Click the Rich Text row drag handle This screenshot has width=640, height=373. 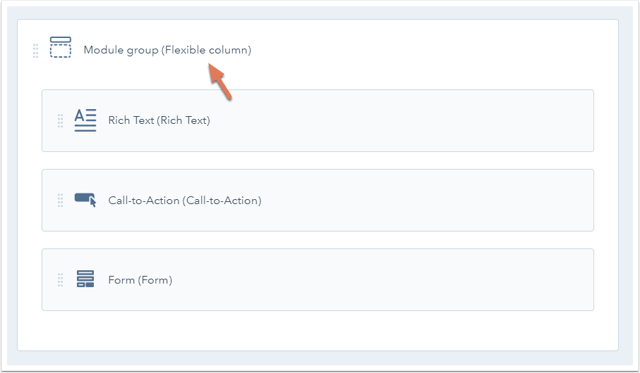(x=60, y=121)
